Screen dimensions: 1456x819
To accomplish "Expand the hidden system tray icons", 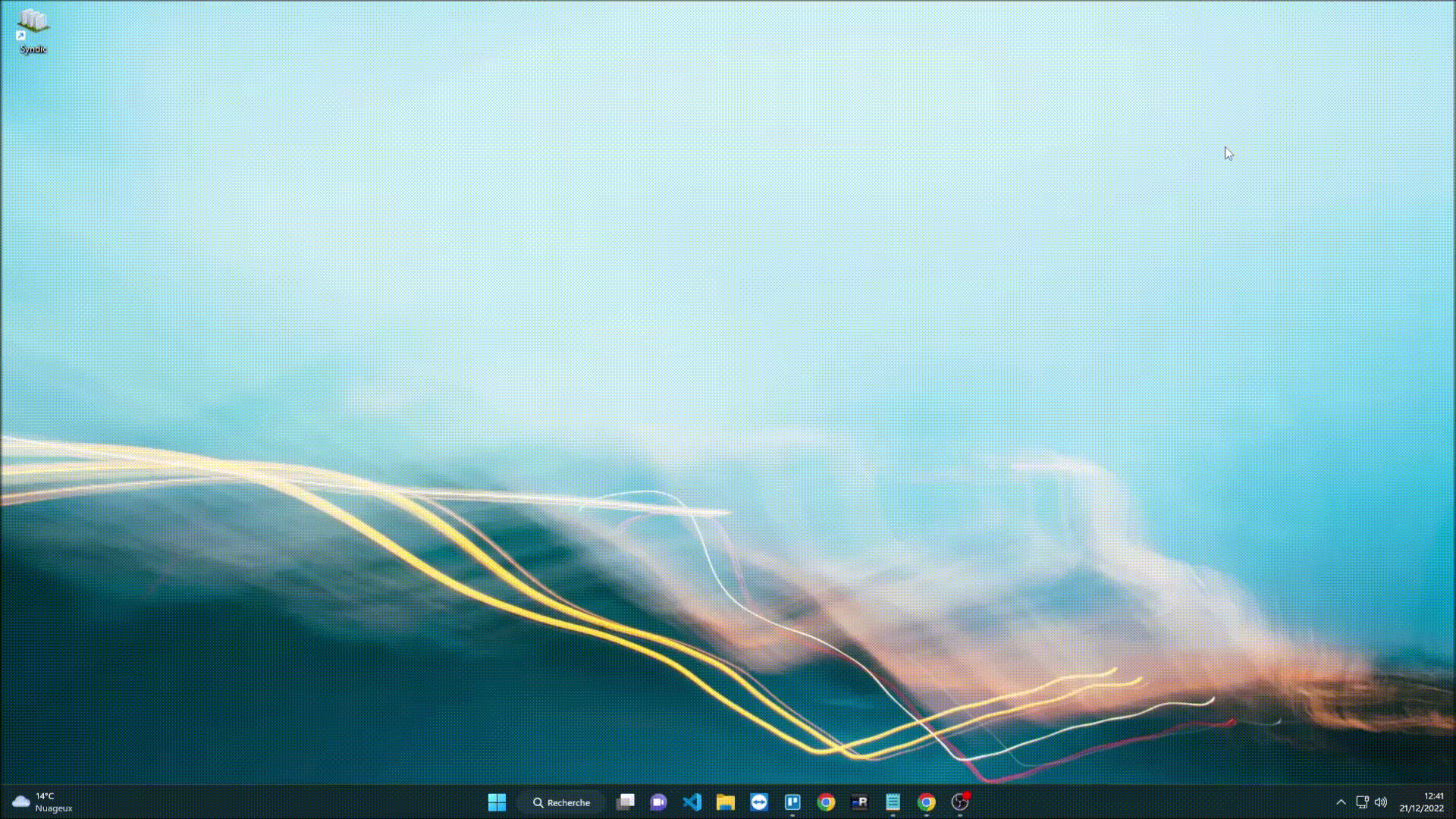I will coord(1341,802).
